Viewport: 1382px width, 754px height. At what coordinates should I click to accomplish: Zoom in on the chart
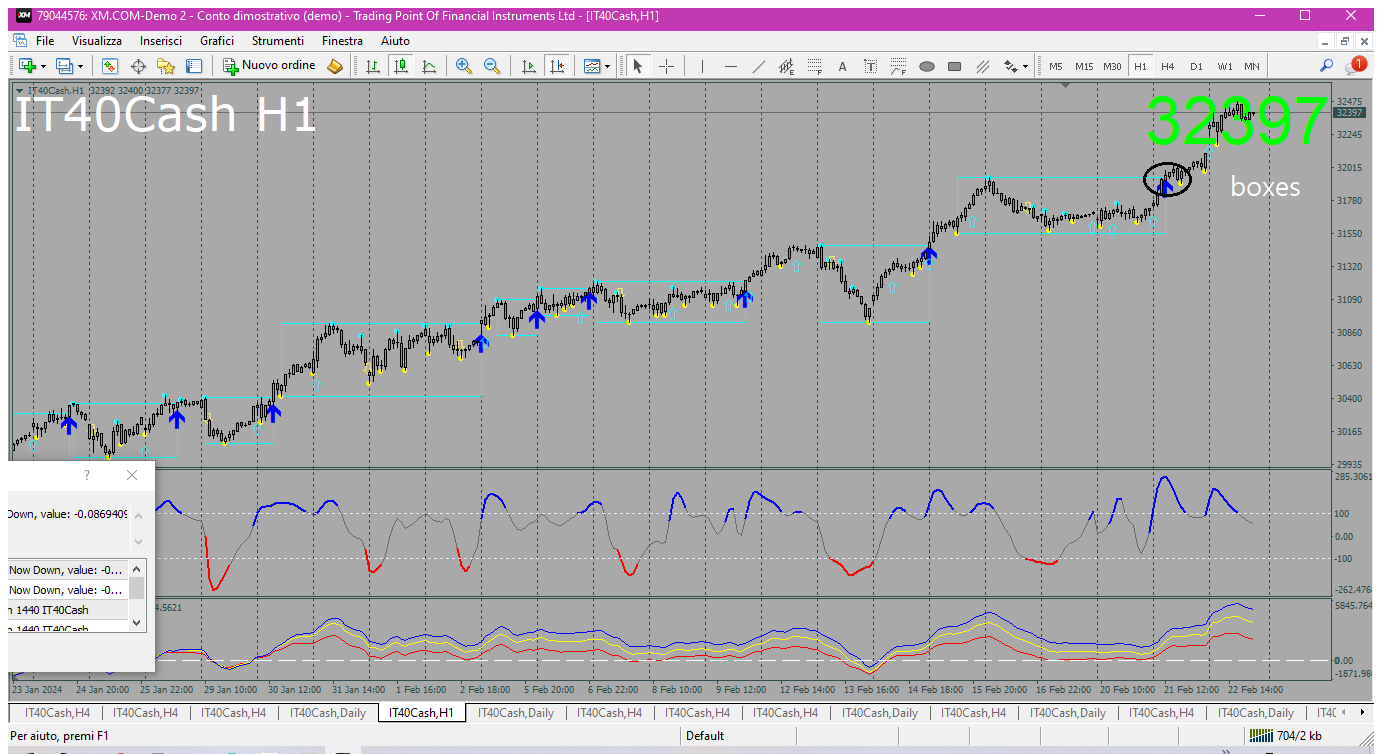pyautogui.click(x=463, y=66)
